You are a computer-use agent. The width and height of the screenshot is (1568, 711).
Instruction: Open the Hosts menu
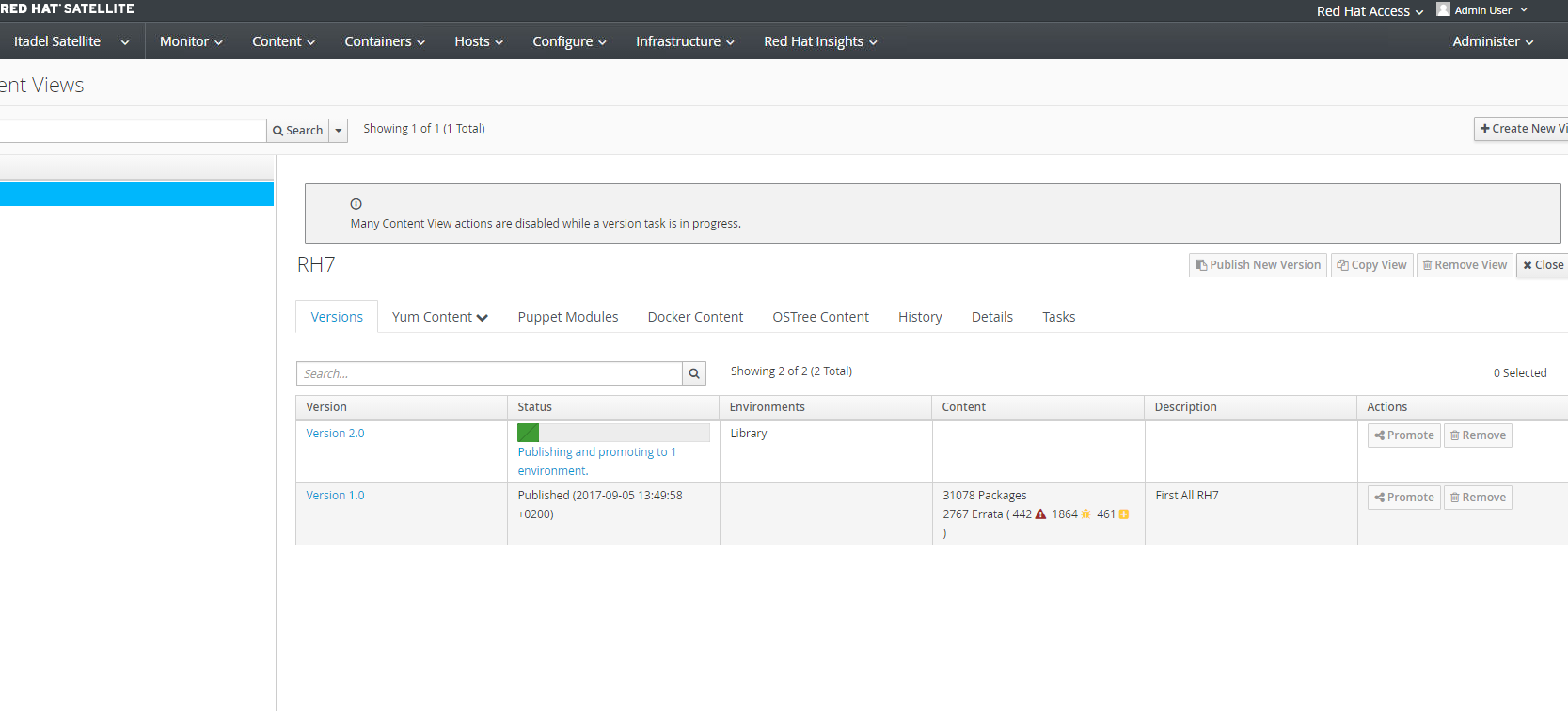click(479, 41)
